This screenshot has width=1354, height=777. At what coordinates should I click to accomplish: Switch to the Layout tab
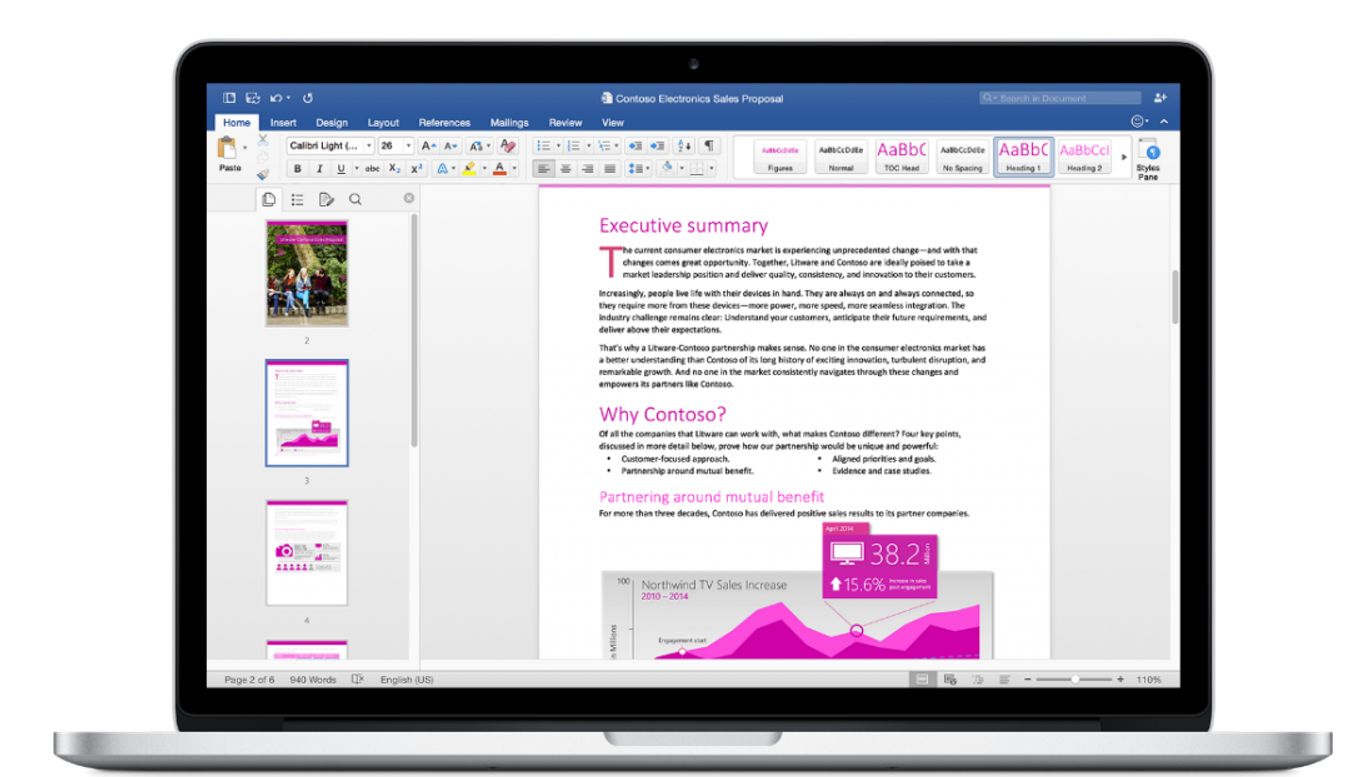[383, 123]
